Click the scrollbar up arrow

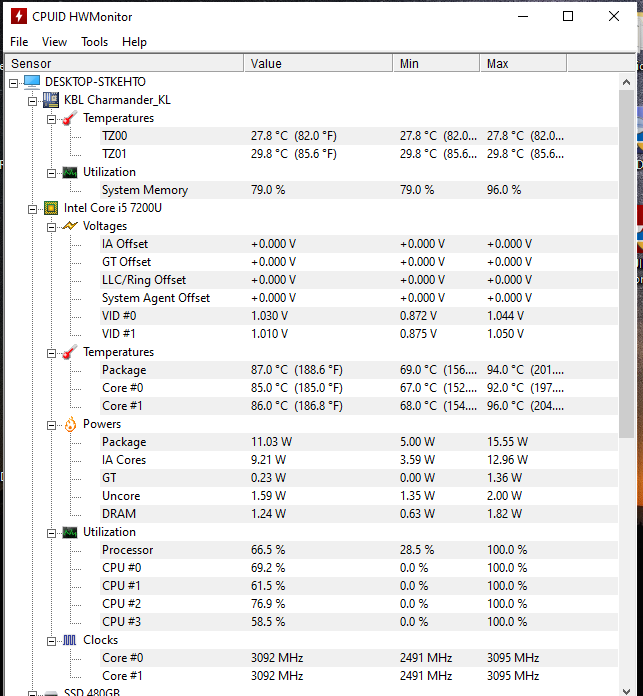tap(626, 82)
